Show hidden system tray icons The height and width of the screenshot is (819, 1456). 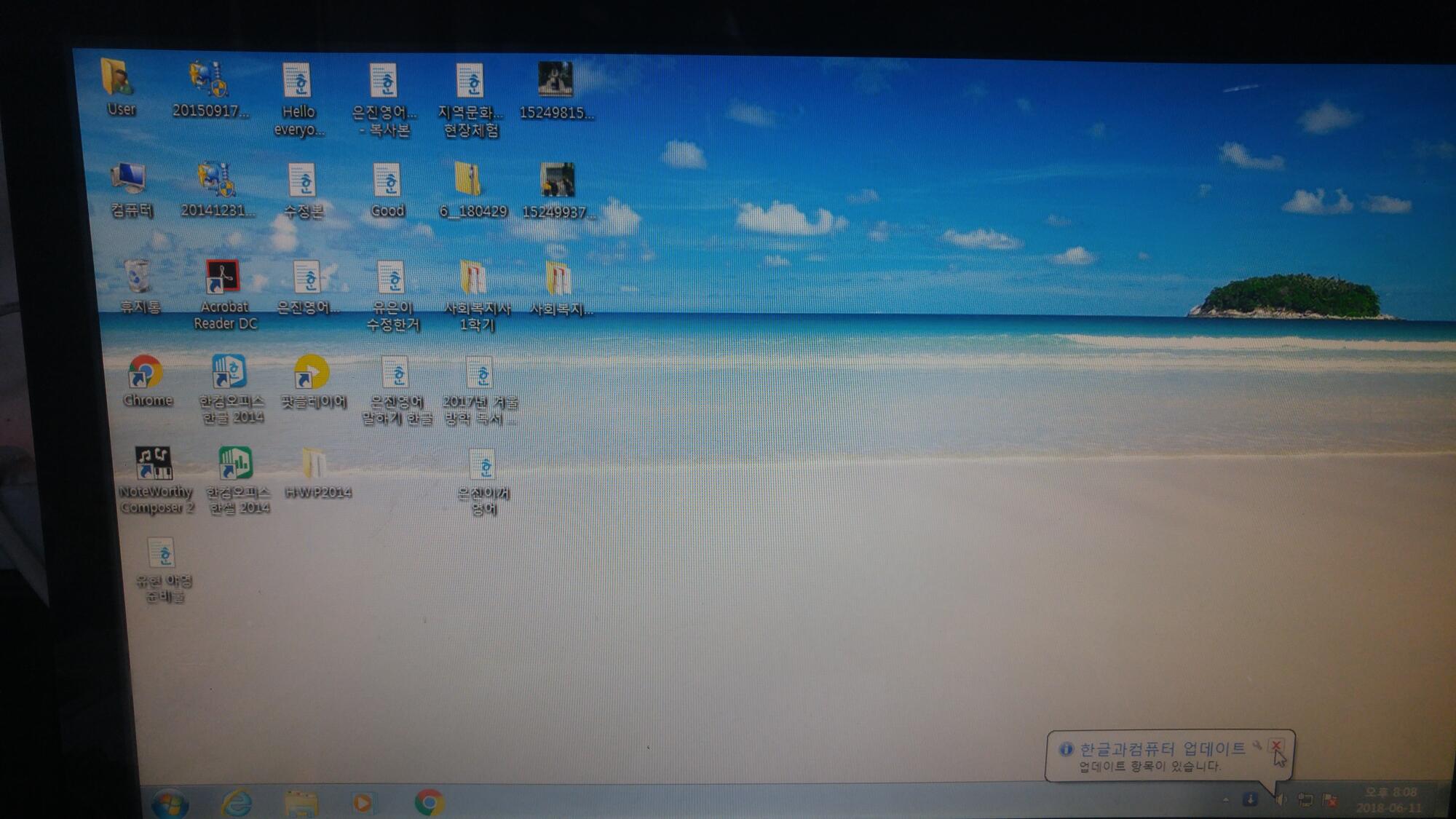tap(1226, 799)
